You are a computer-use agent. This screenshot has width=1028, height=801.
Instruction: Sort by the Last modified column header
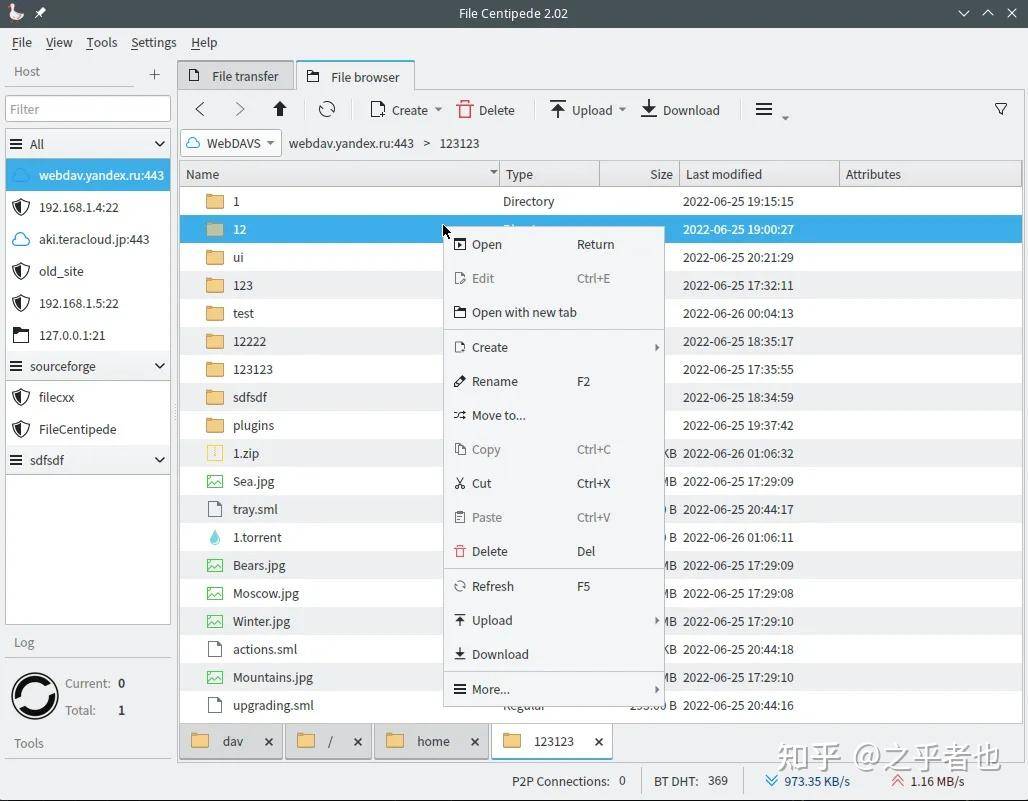[759, 174]
